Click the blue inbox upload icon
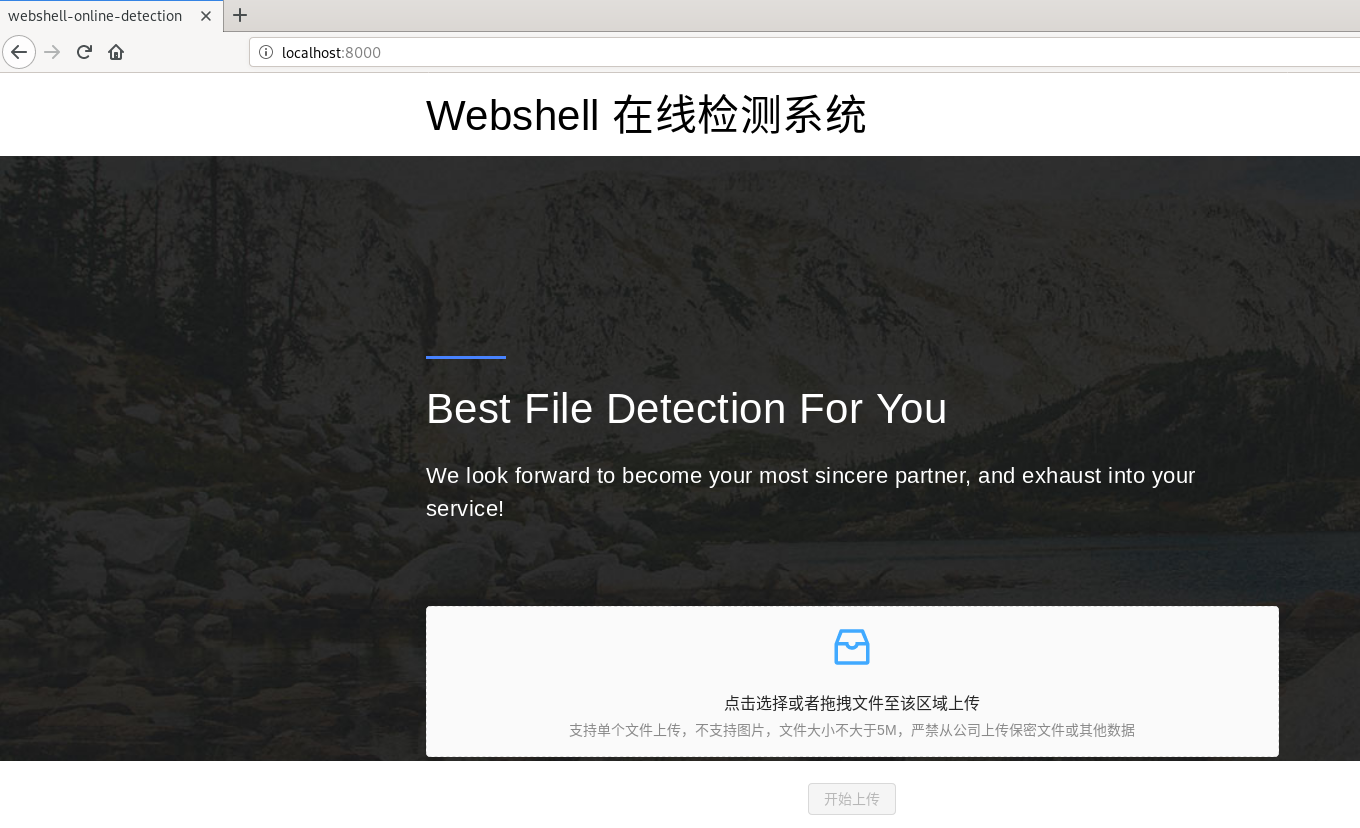 point(852,647)
